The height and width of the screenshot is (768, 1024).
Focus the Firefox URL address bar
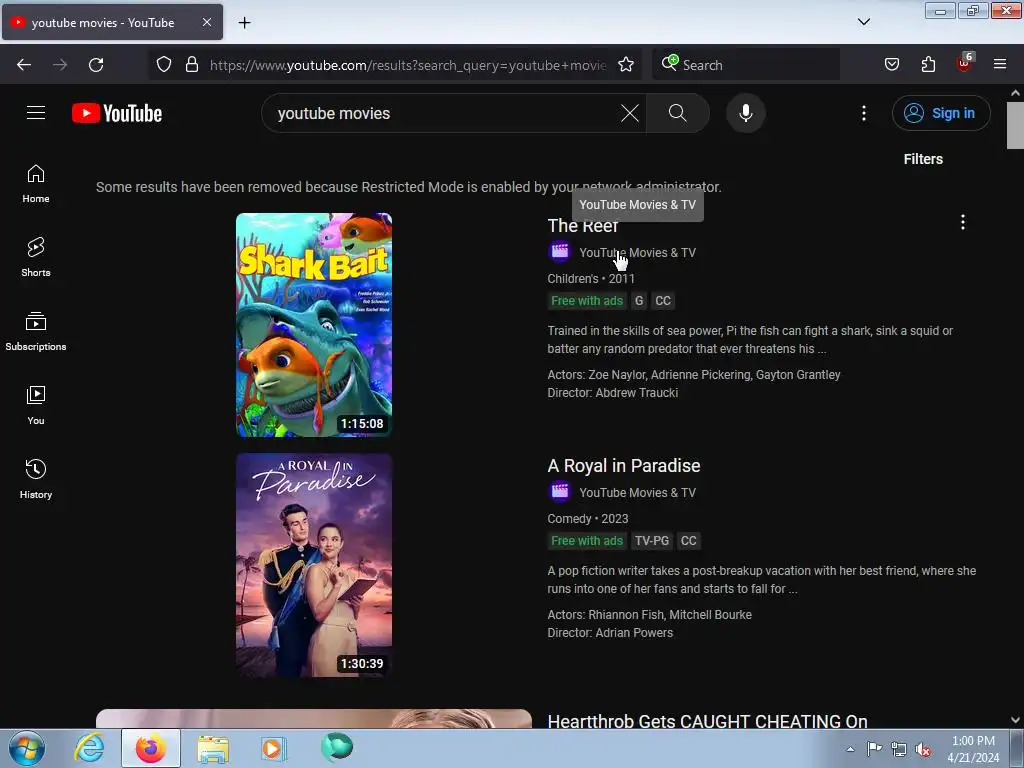pyautogui.click(x=408, y=65)
